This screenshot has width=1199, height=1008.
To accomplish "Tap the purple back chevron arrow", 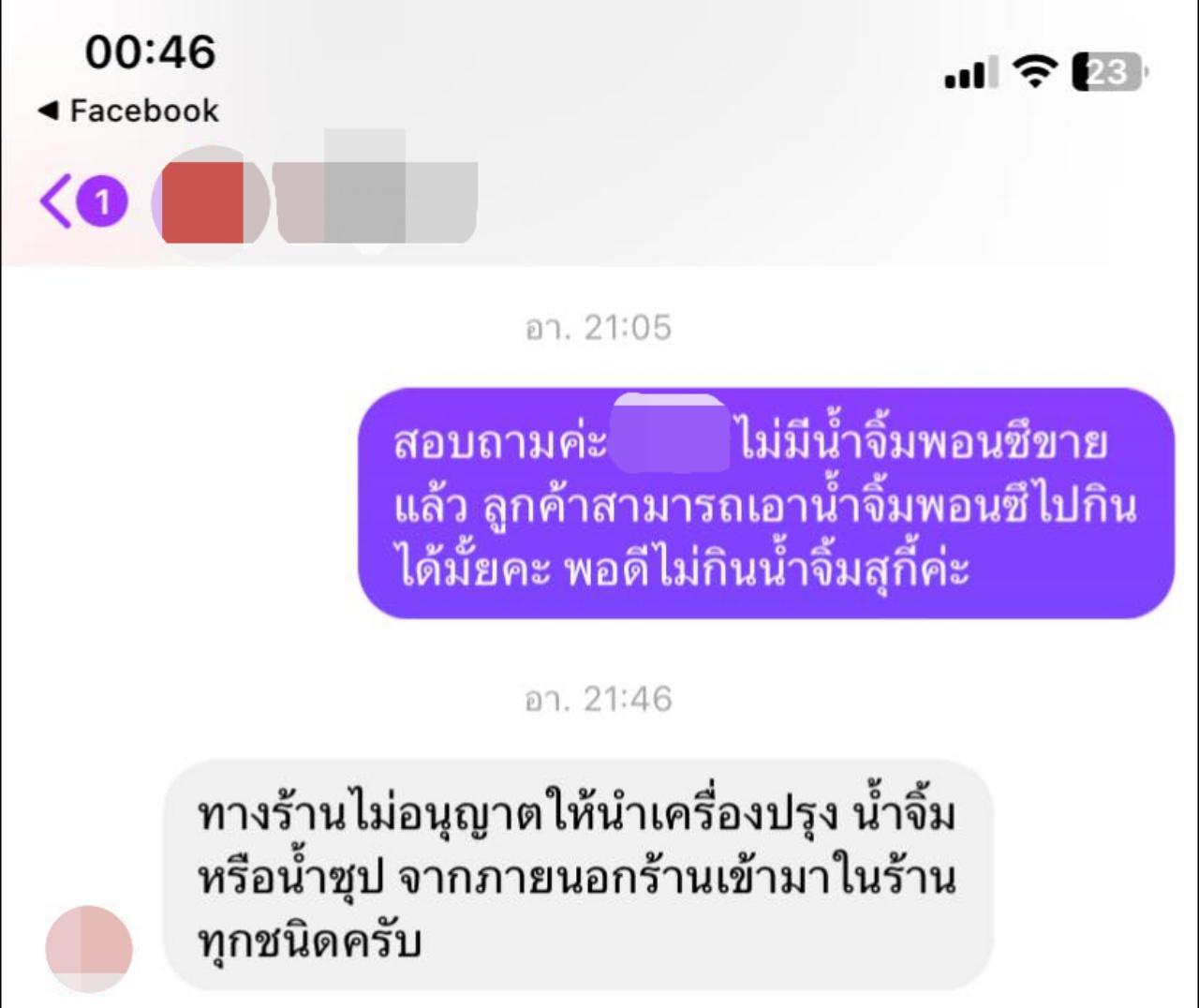I will 55,201.
